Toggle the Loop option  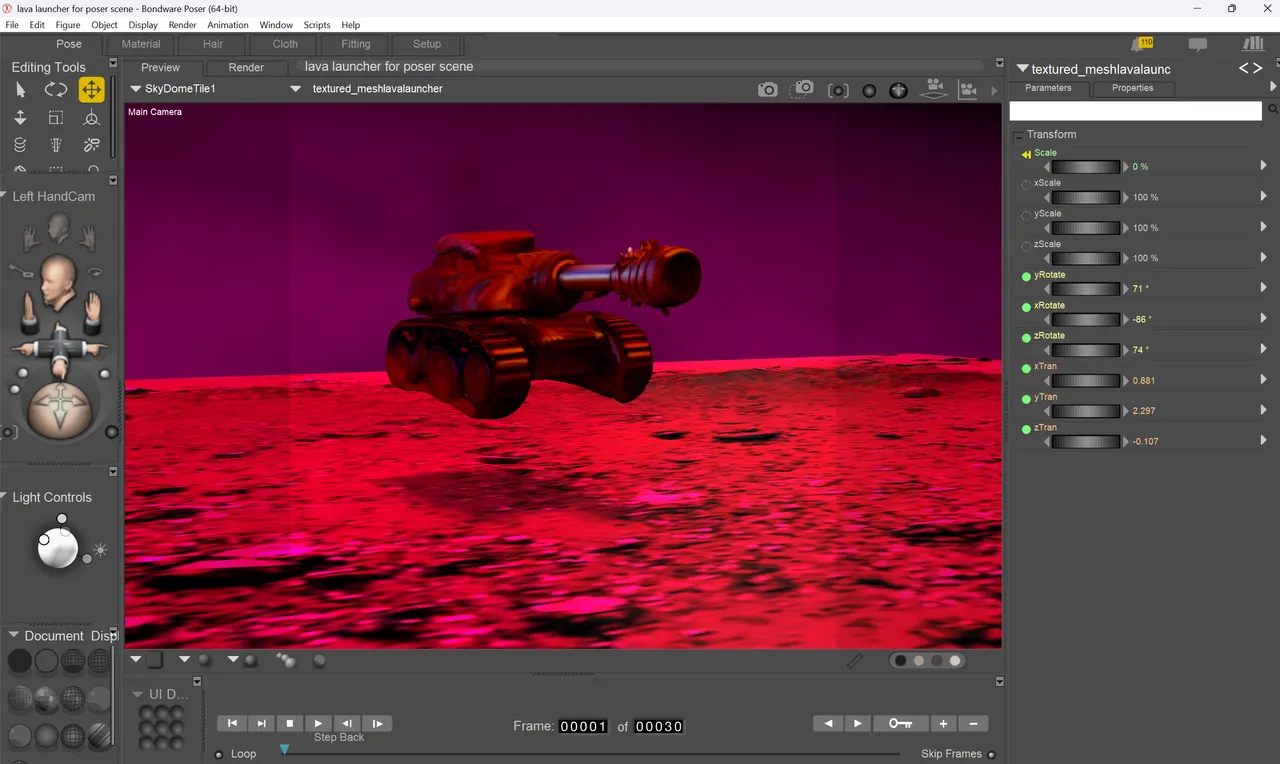pos(219,754)
